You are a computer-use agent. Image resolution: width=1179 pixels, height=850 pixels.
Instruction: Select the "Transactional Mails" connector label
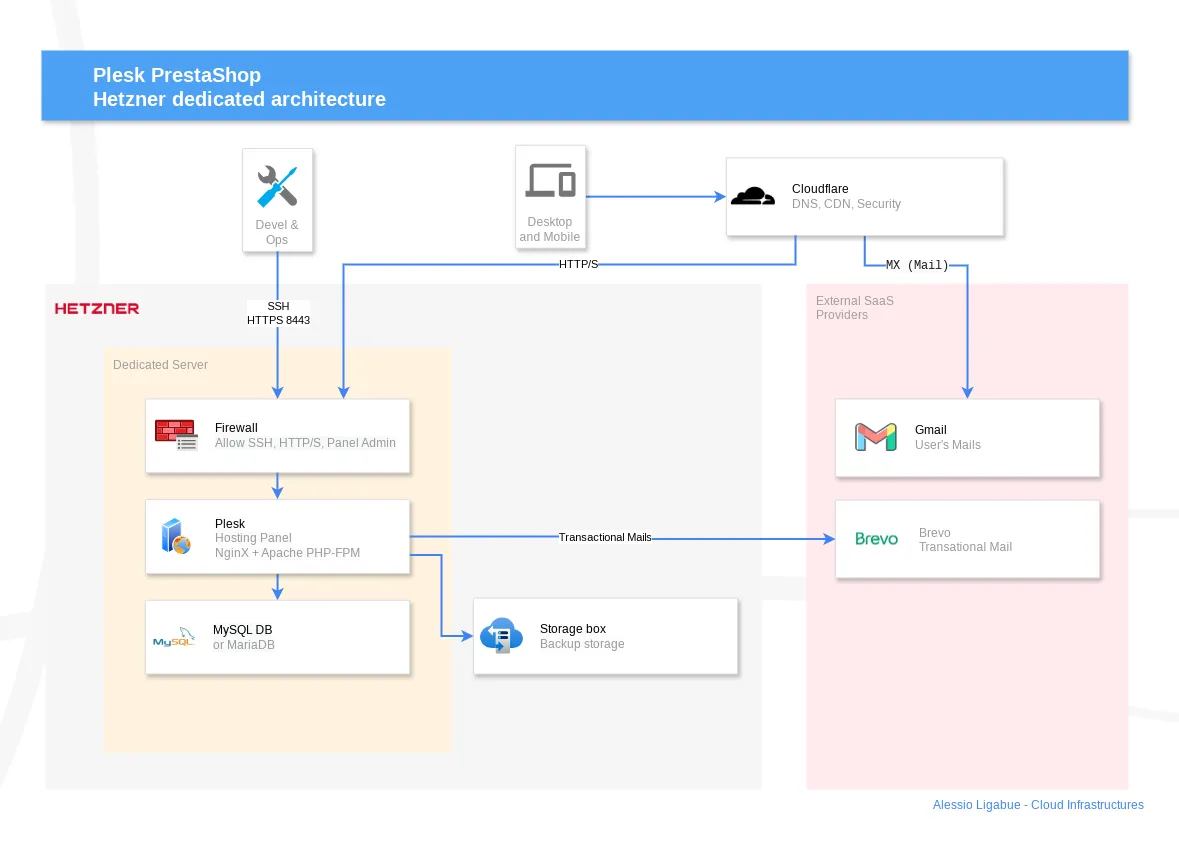[x=605, y=537]
